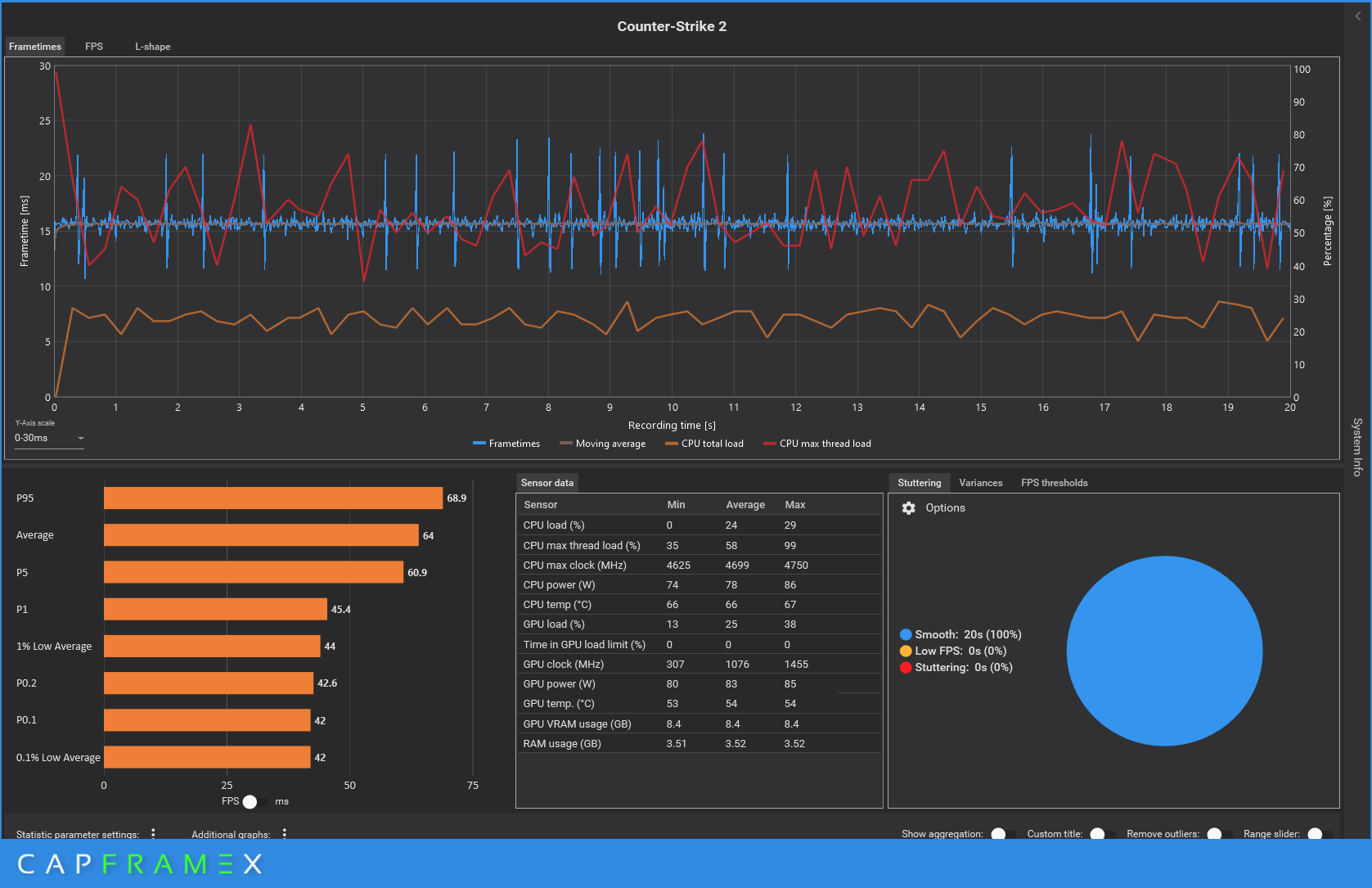1372x888 pixels.
Task: Click the CapFrameX logo
Action: click(140, 863)
